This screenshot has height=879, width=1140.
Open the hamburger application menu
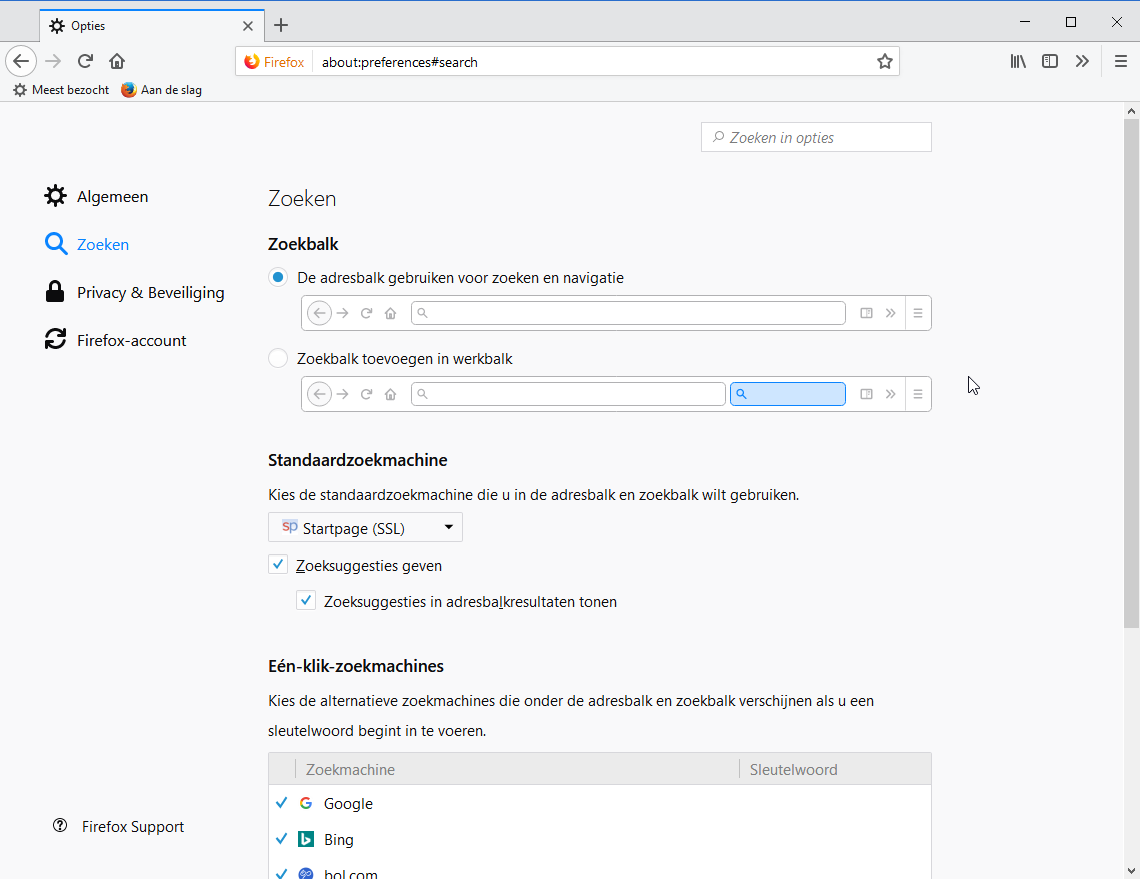click(x=1121, y=61)
